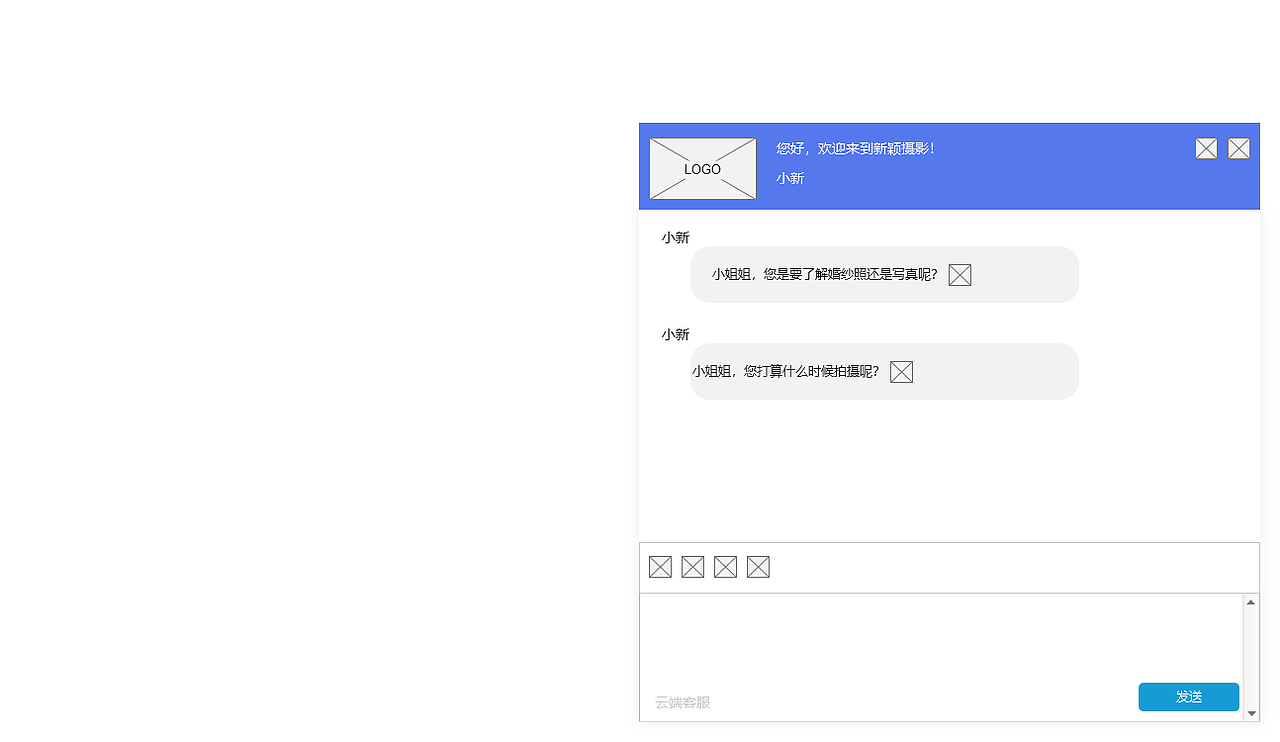
Task: Select the second icon in the chat toolbar
Action: [x=693, y=566]
